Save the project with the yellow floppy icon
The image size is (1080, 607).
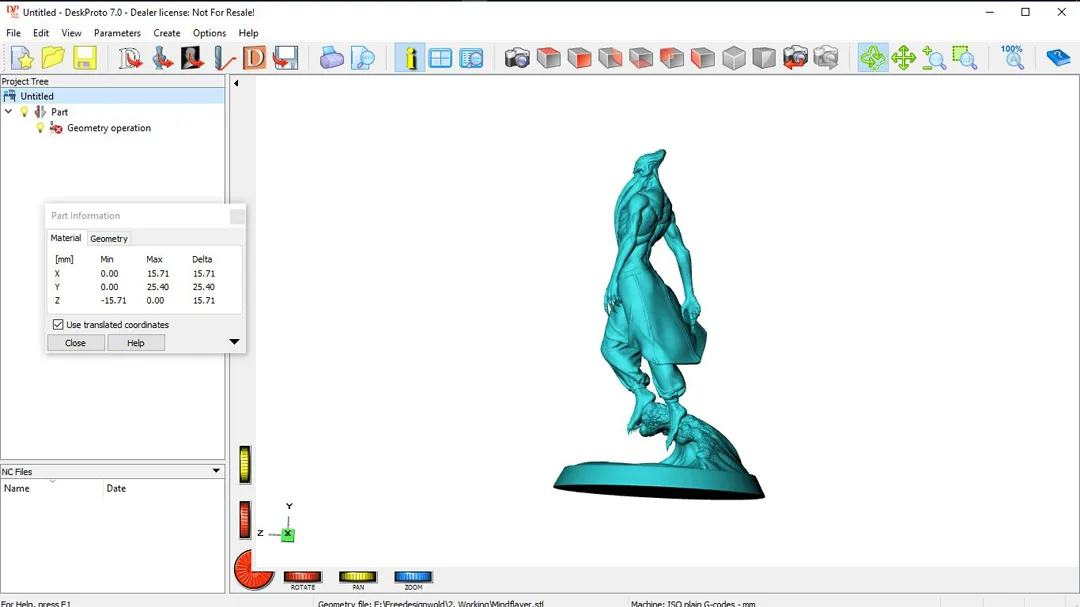[85, 59]
